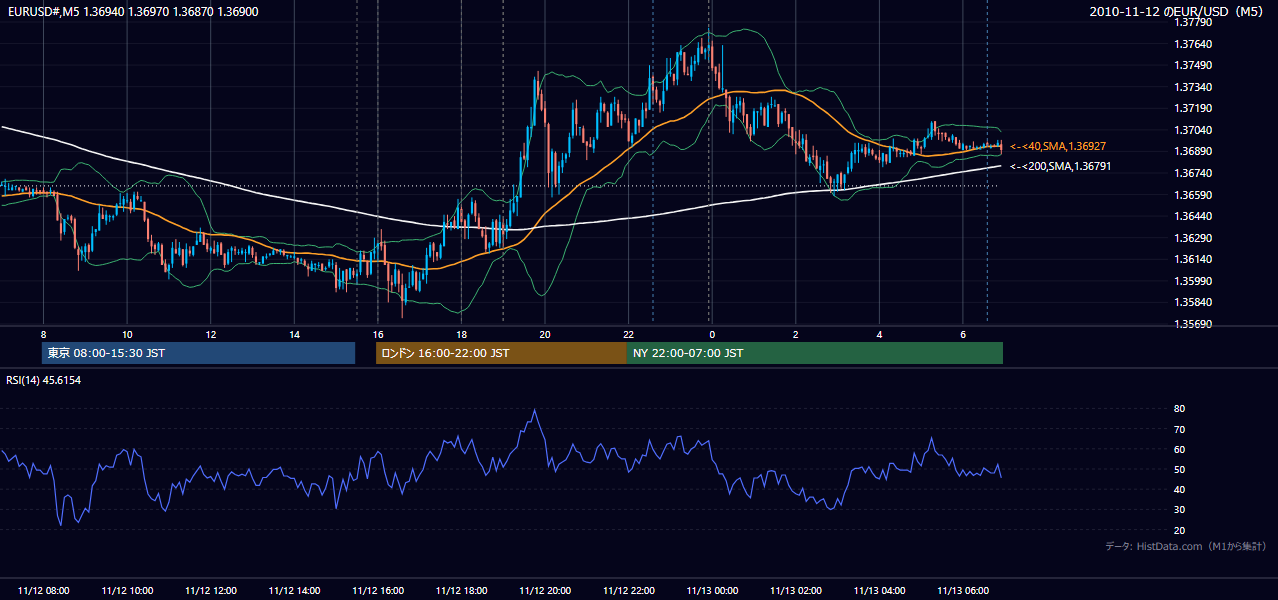Click hour label 14 under price chart
1278x600 pixels.
(x=294, y=334)
